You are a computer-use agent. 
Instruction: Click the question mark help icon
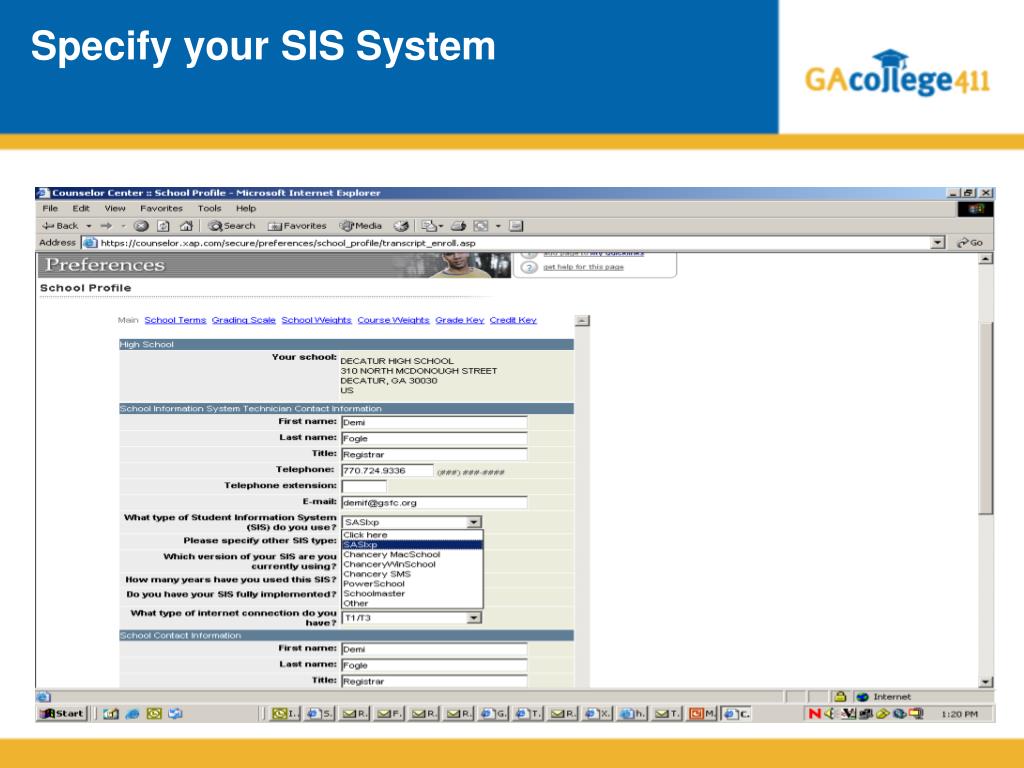pos(529,267)
